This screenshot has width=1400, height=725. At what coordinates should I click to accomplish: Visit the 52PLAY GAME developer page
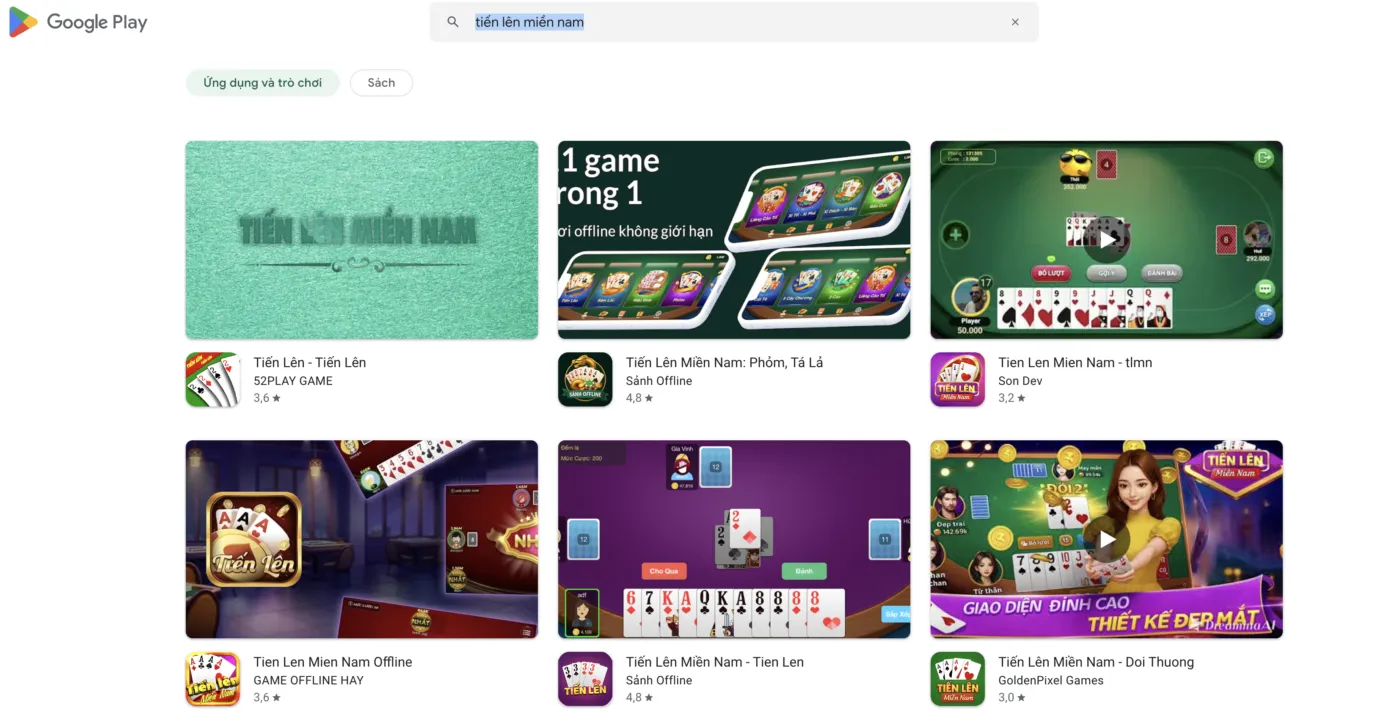click(x=292, y=380)
